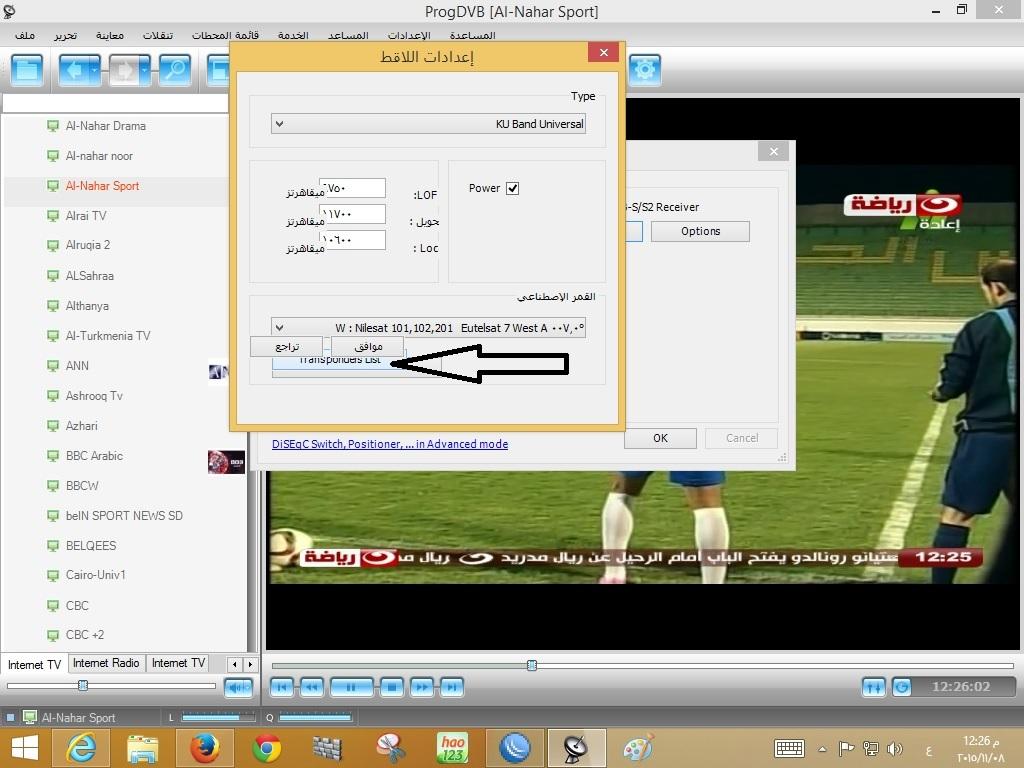Click the gear settings toolbar icon
Screen dimensions: 1024x768
coord(645,69)
